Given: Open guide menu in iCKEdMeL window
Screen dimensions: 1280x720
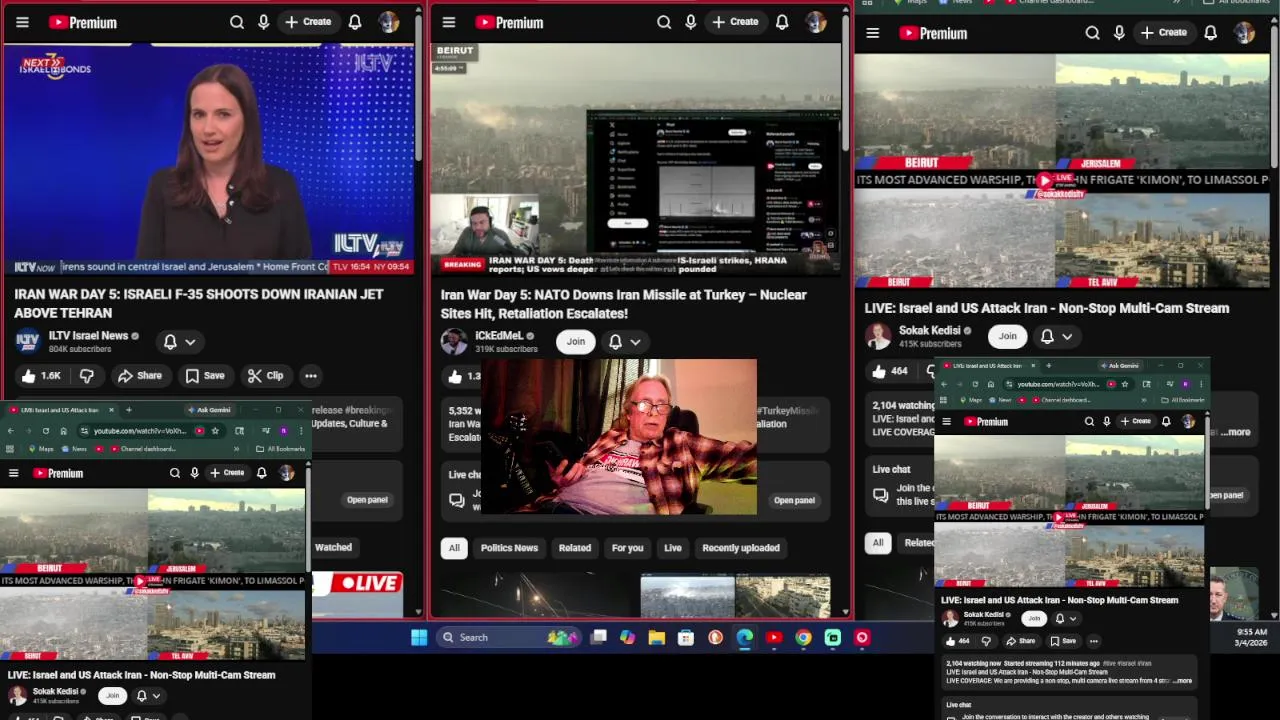Looking at the screenshot, I should (449, 22).
